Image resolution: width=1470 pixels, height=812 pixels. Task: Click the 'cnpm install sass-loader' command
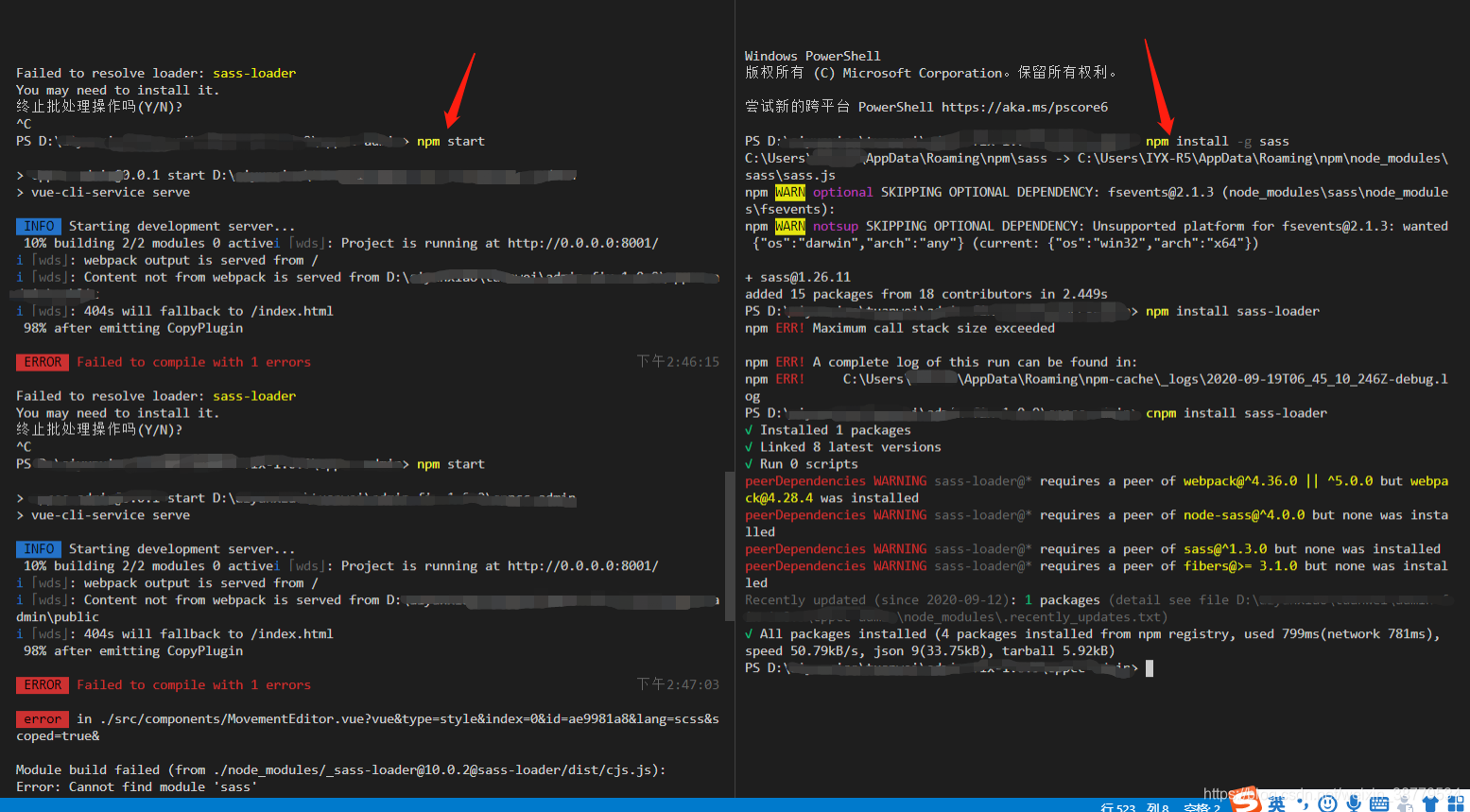[1237, 413]
